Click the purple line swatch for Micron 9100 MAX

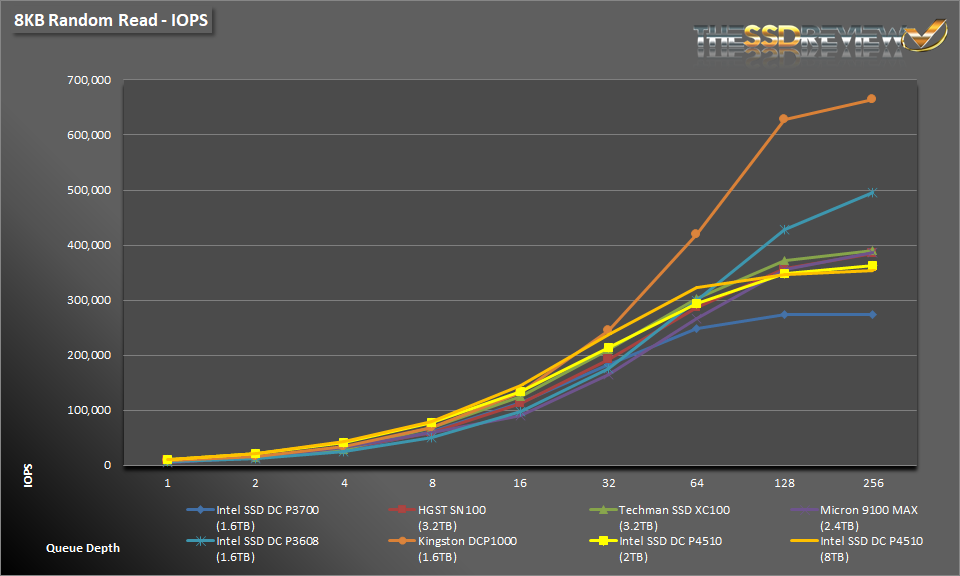804,510
